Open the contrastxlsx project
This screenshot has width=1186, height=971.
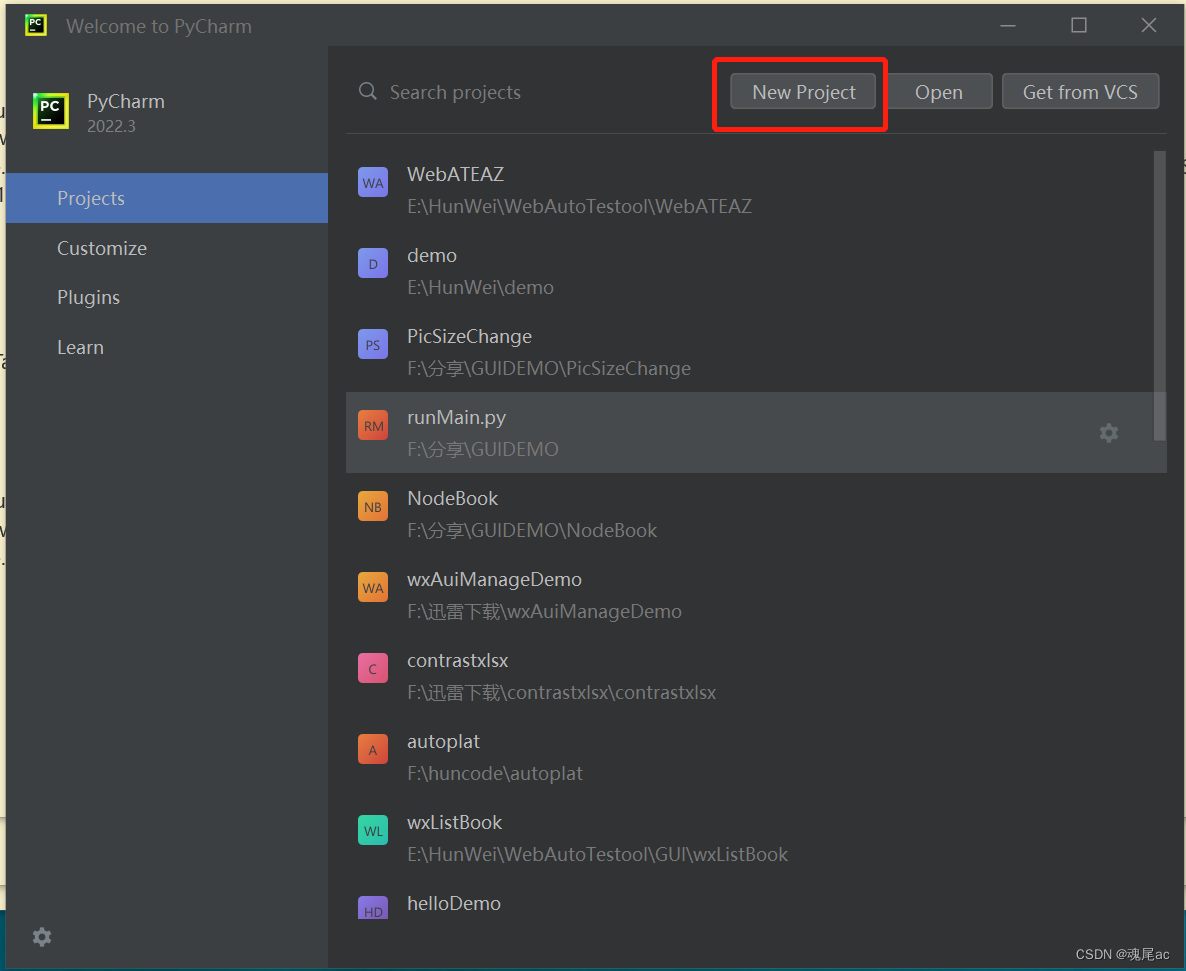pos(756,675)
